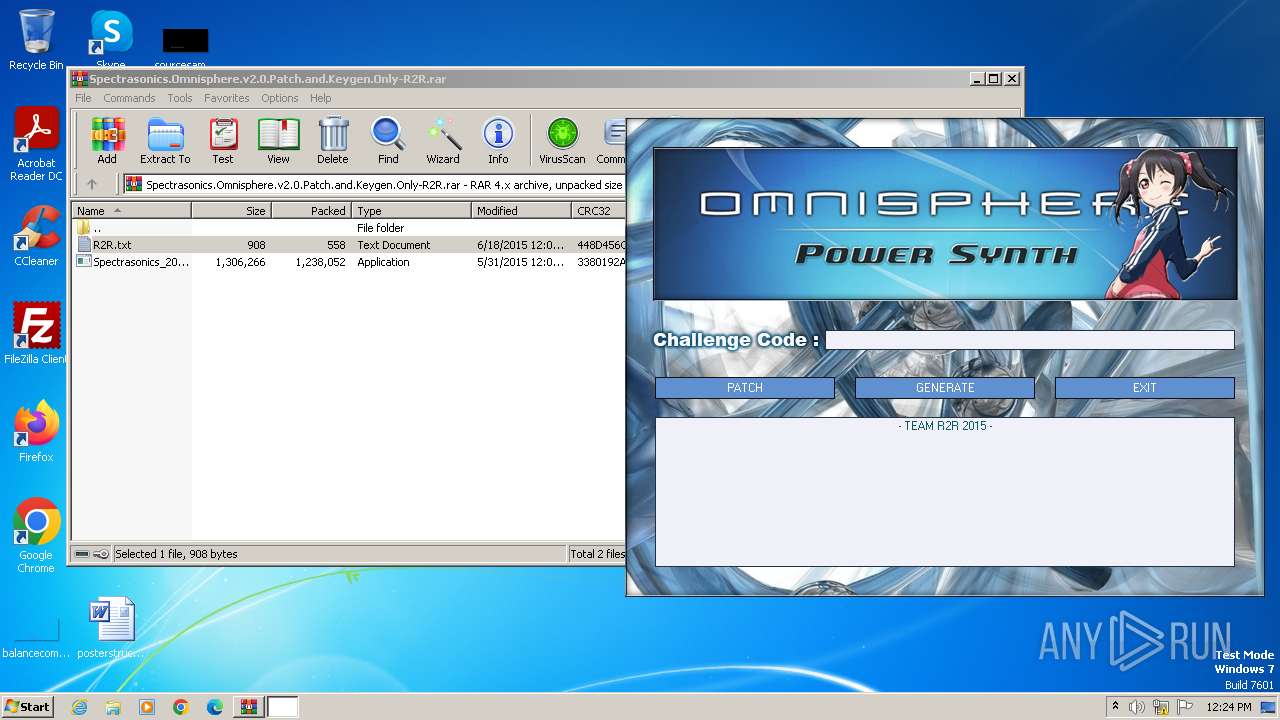Open Acrobat Reader DC desktop icon

tap(36, 144)
